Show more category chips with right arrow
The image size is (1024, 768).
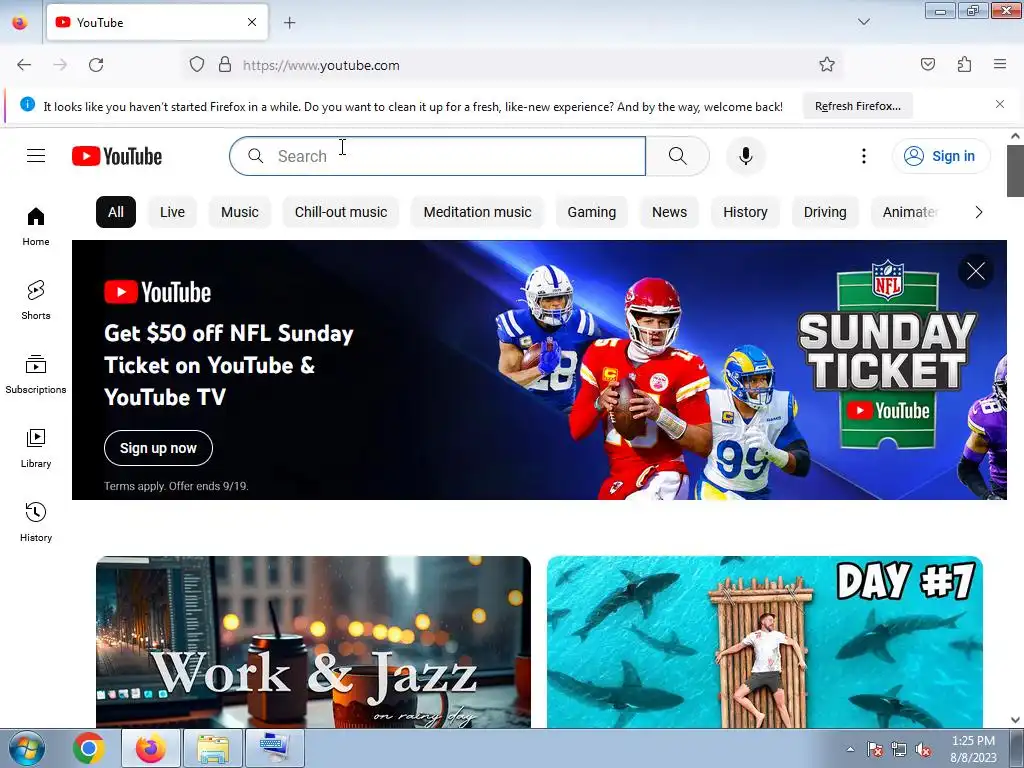point(978,212)
